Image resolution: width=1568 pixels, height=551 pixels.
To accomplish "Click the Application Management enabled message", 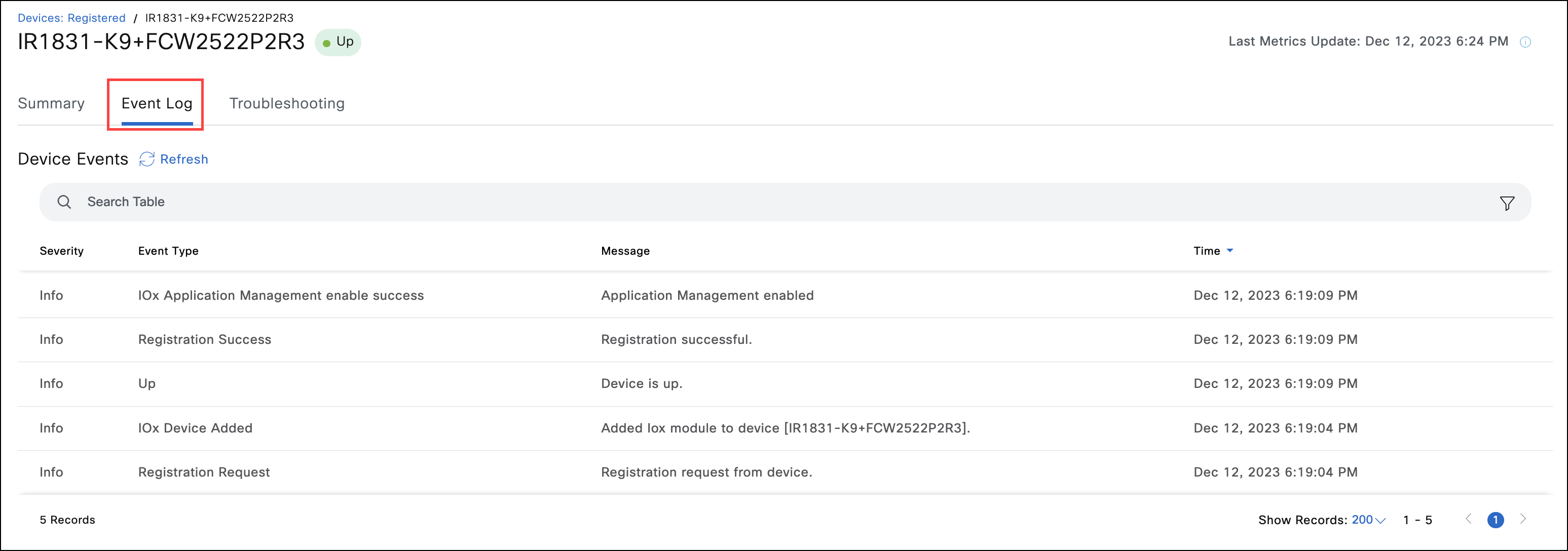I will pos(706,296).
